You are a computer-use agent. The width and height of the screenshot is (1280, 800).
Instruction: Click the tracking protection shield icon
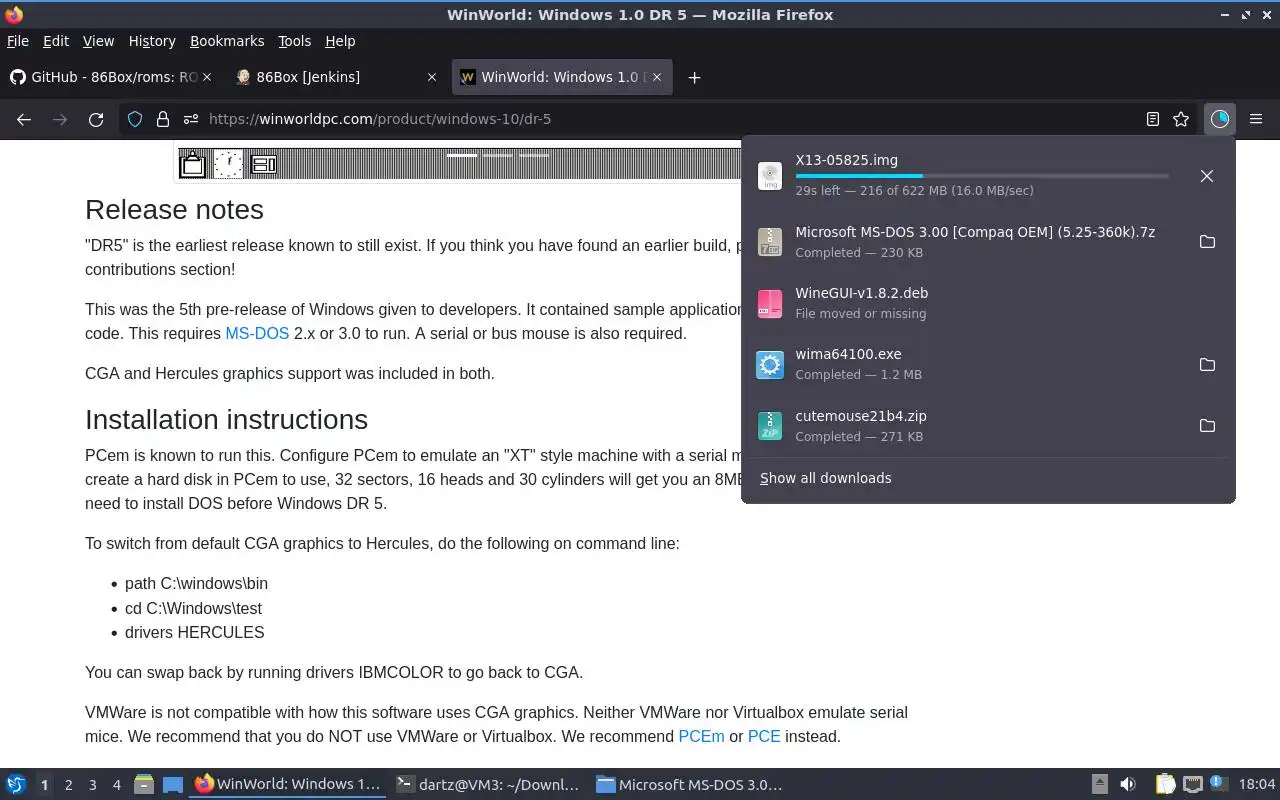pyautogui.click(x=135, y=119)
